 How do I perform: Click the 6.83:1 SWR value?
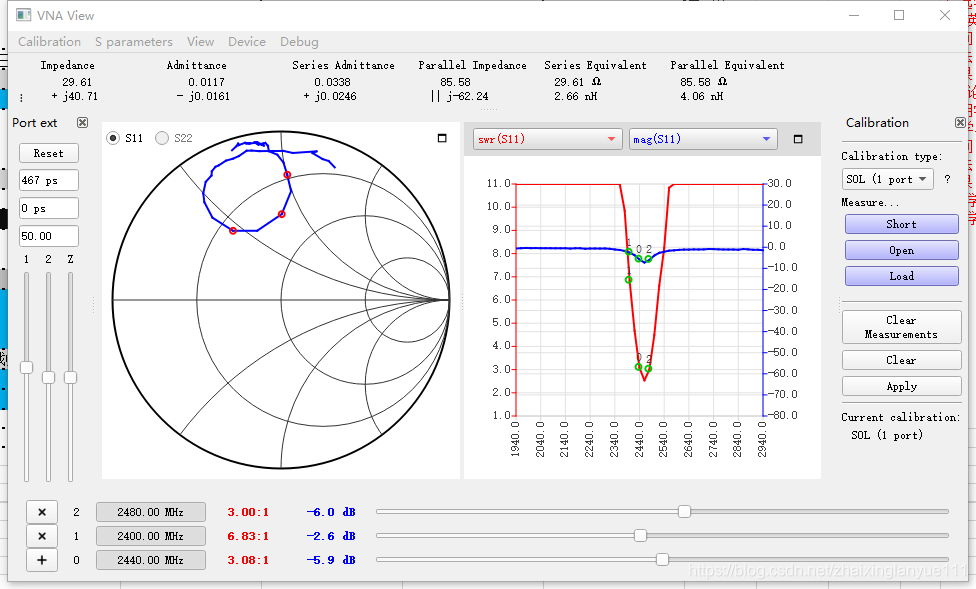tap(248, 536)
